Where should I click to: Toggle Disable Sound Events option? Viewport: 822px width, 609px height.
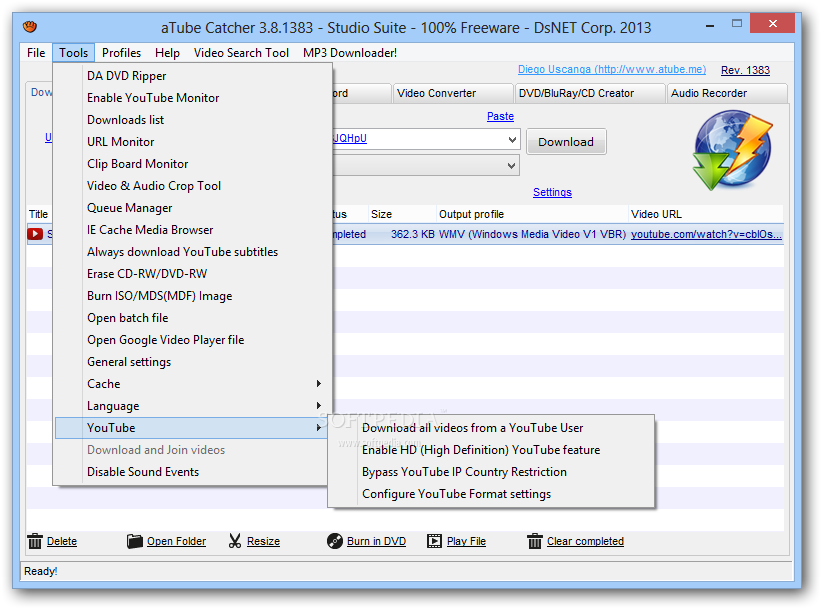[x=193, y=472]
